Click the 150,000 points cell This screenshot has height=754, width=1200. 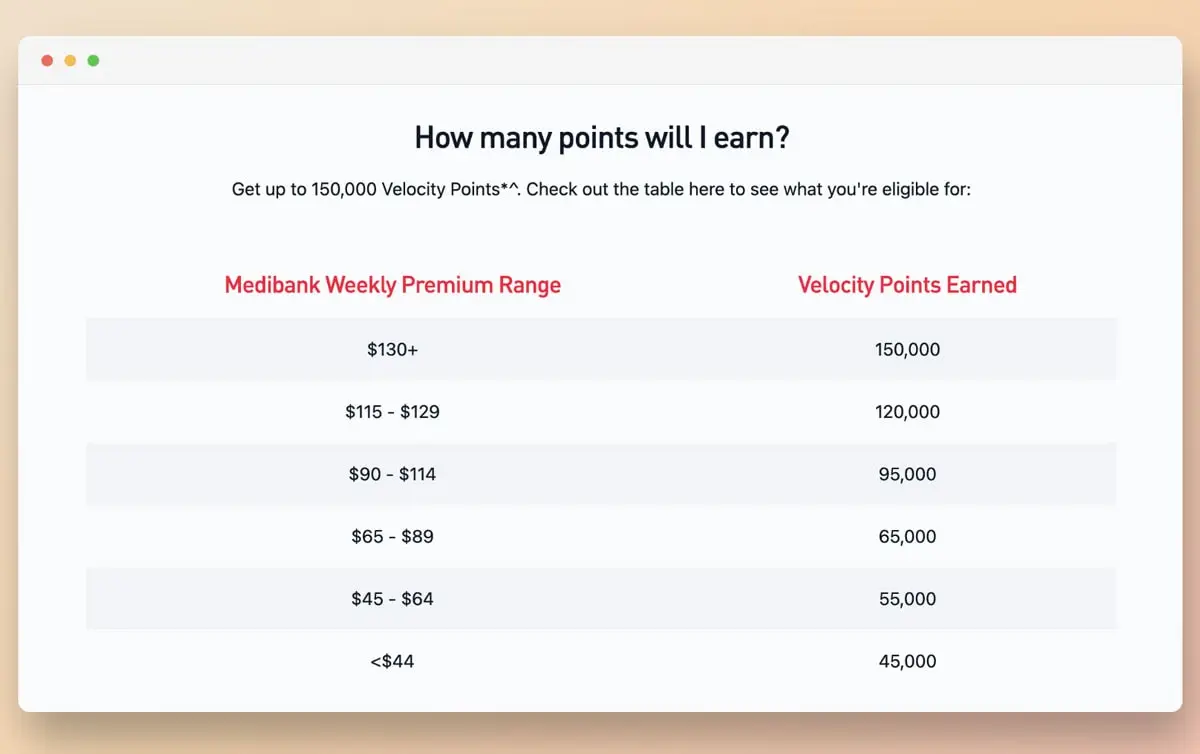pyautogui.click(x=907, y=350)
